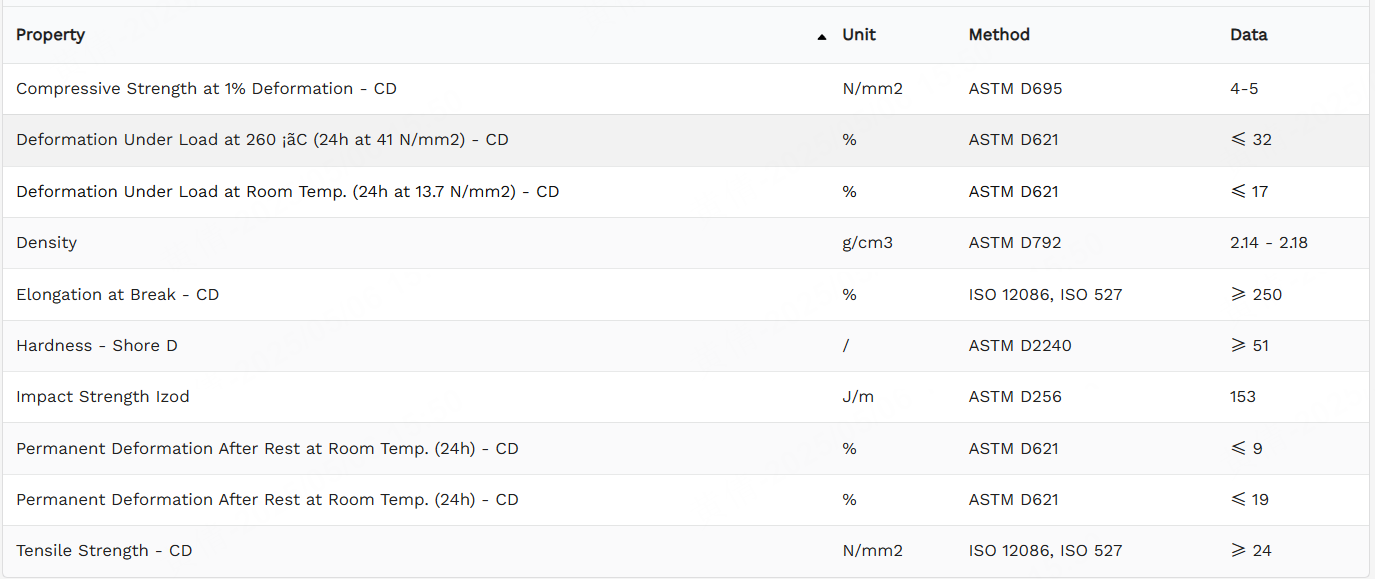
Task: Click Permanent Deformation row with value ≤ 19
Action: click(686, 500)
